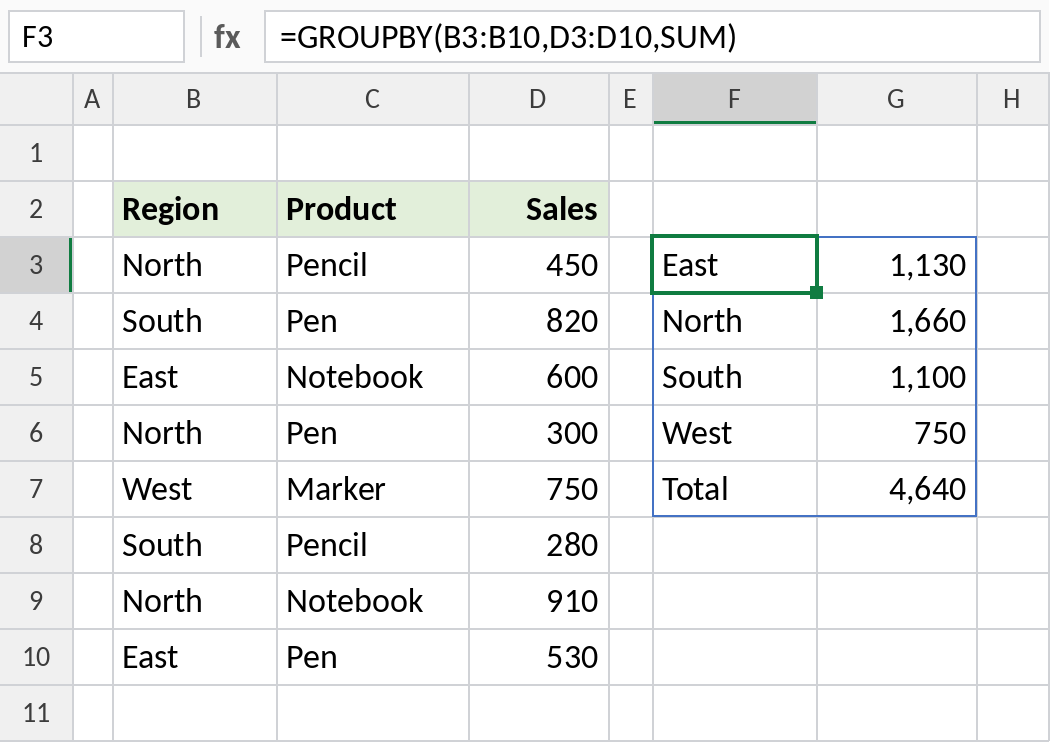1050x742 pixels.
Task: Click the Pencil cell in row 8
Action: [x=373, y=544]
